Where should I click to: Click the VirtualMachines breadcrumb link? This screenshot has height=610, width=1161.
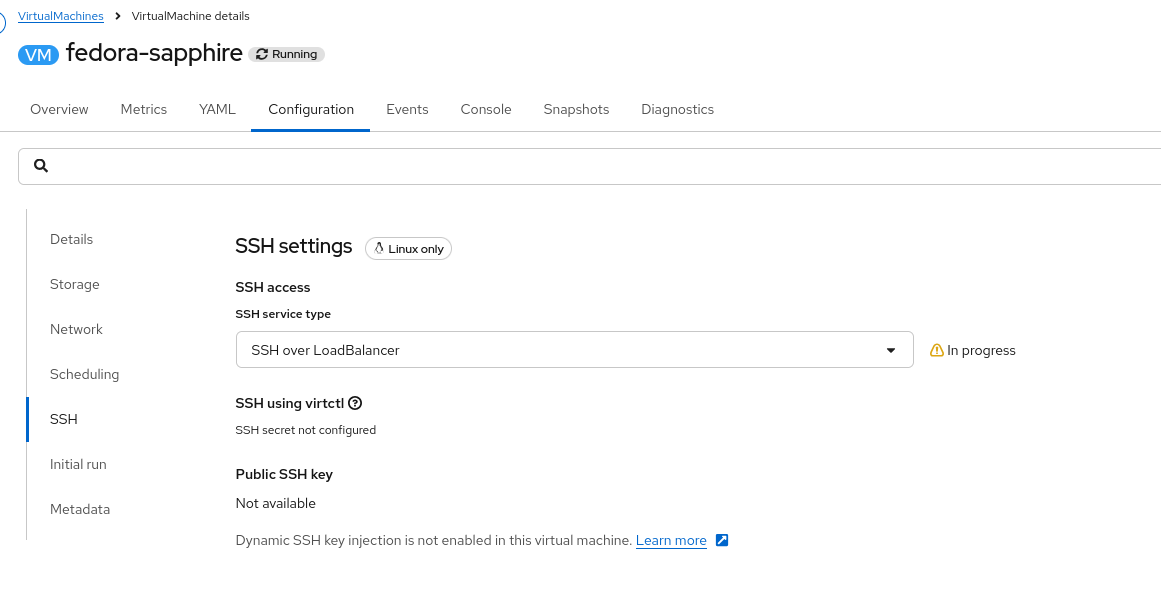[60, 16]
